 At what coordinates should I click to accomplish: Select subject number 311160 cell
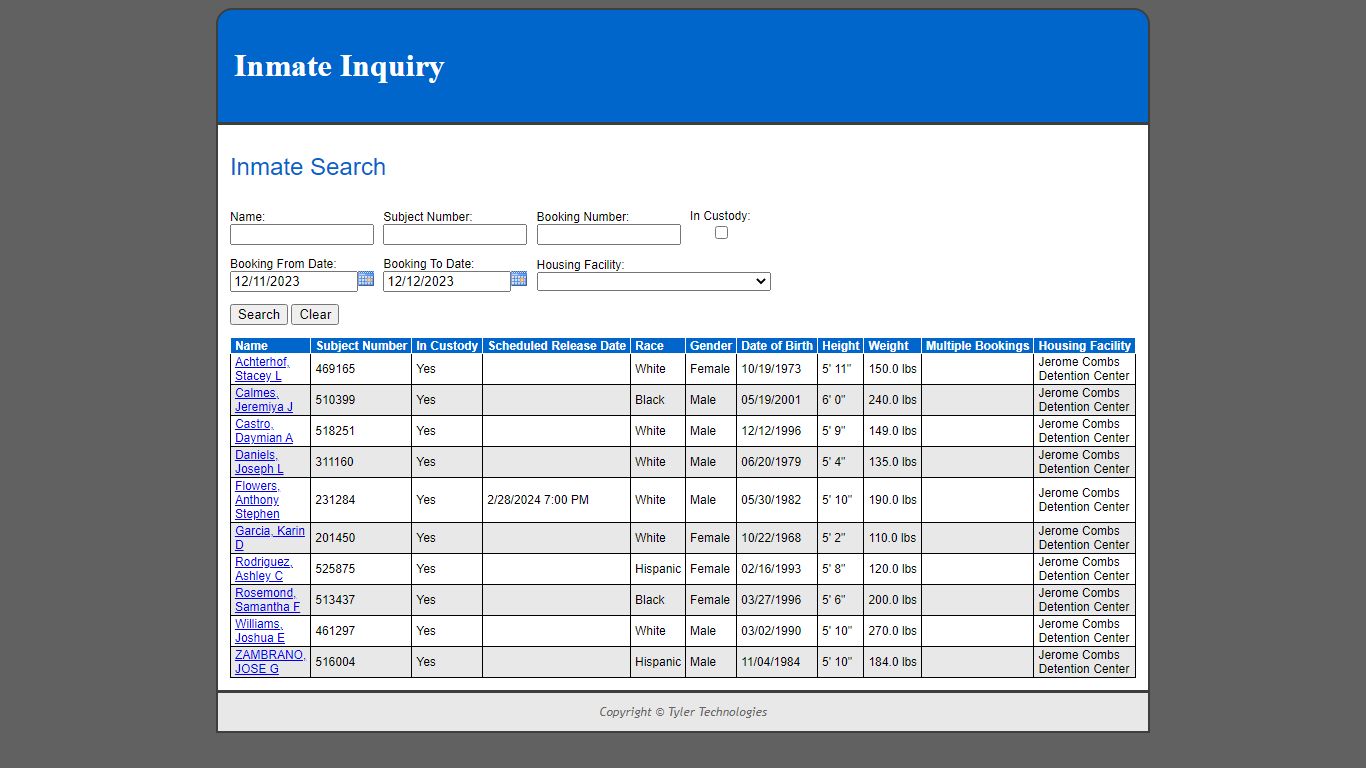click(361, 462)
